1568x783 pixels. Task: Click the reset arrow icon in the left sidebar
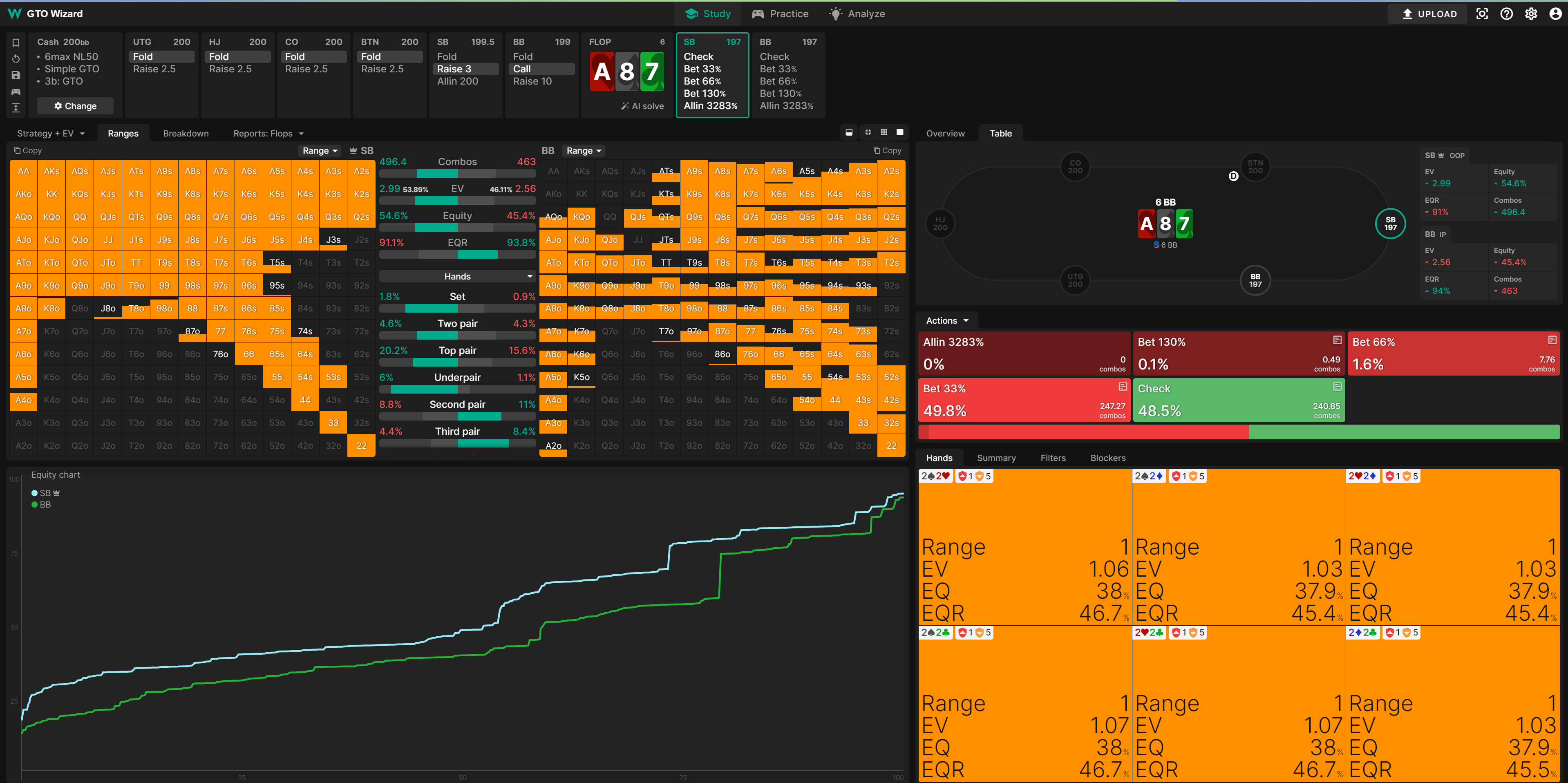(x=16, y=59)
